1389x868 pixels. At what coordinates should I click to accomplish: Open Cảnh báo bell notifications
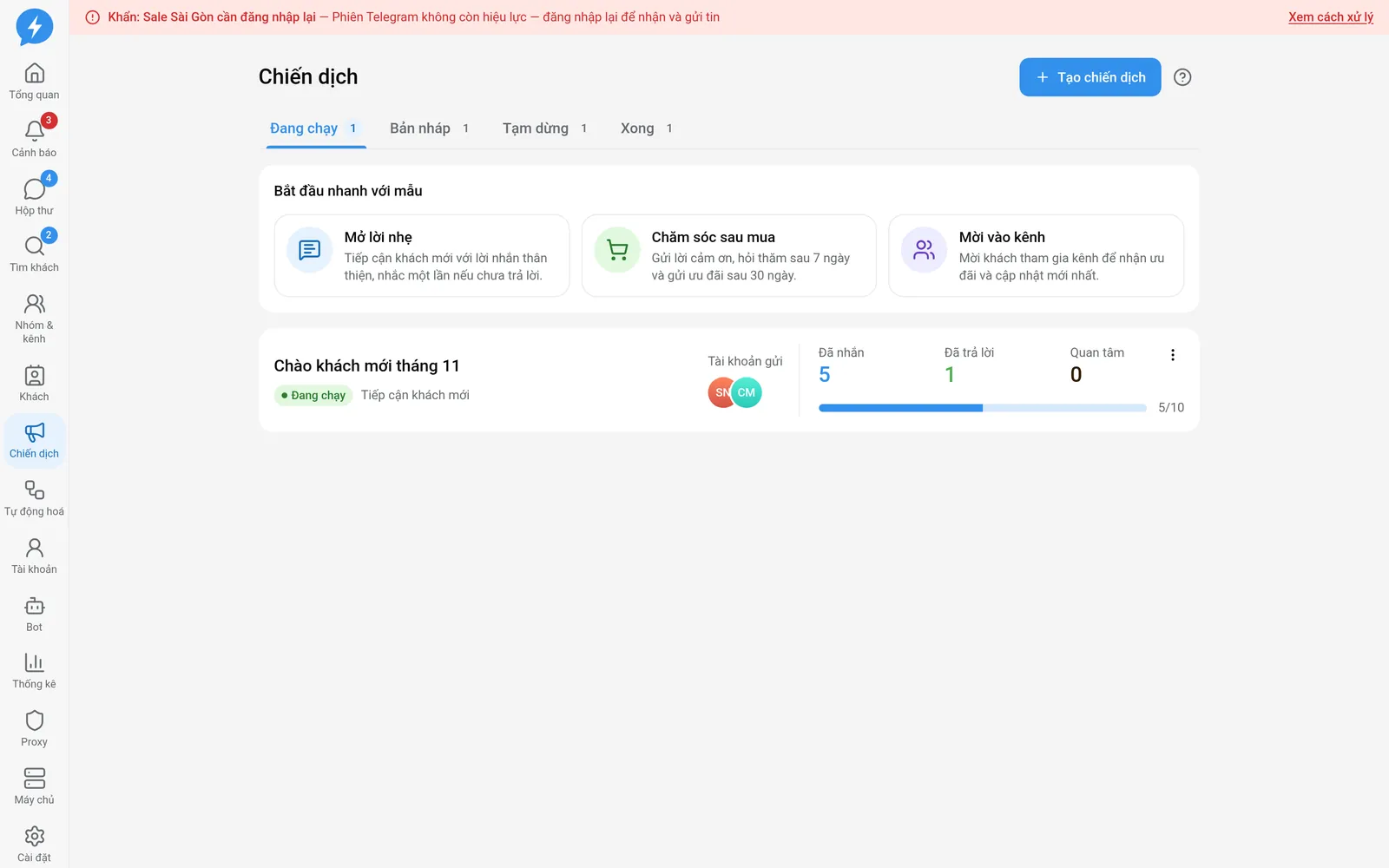tap(34, 139)
